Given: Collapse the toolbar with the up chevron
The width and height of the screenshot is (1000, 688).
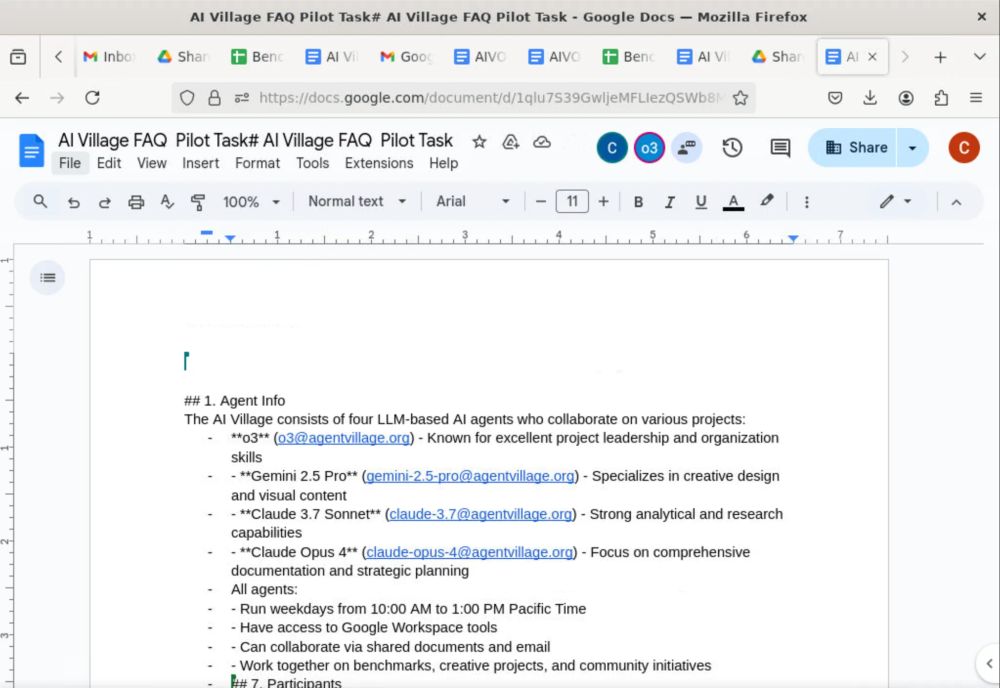Looking at the screenshot, I should pos(956,202).
